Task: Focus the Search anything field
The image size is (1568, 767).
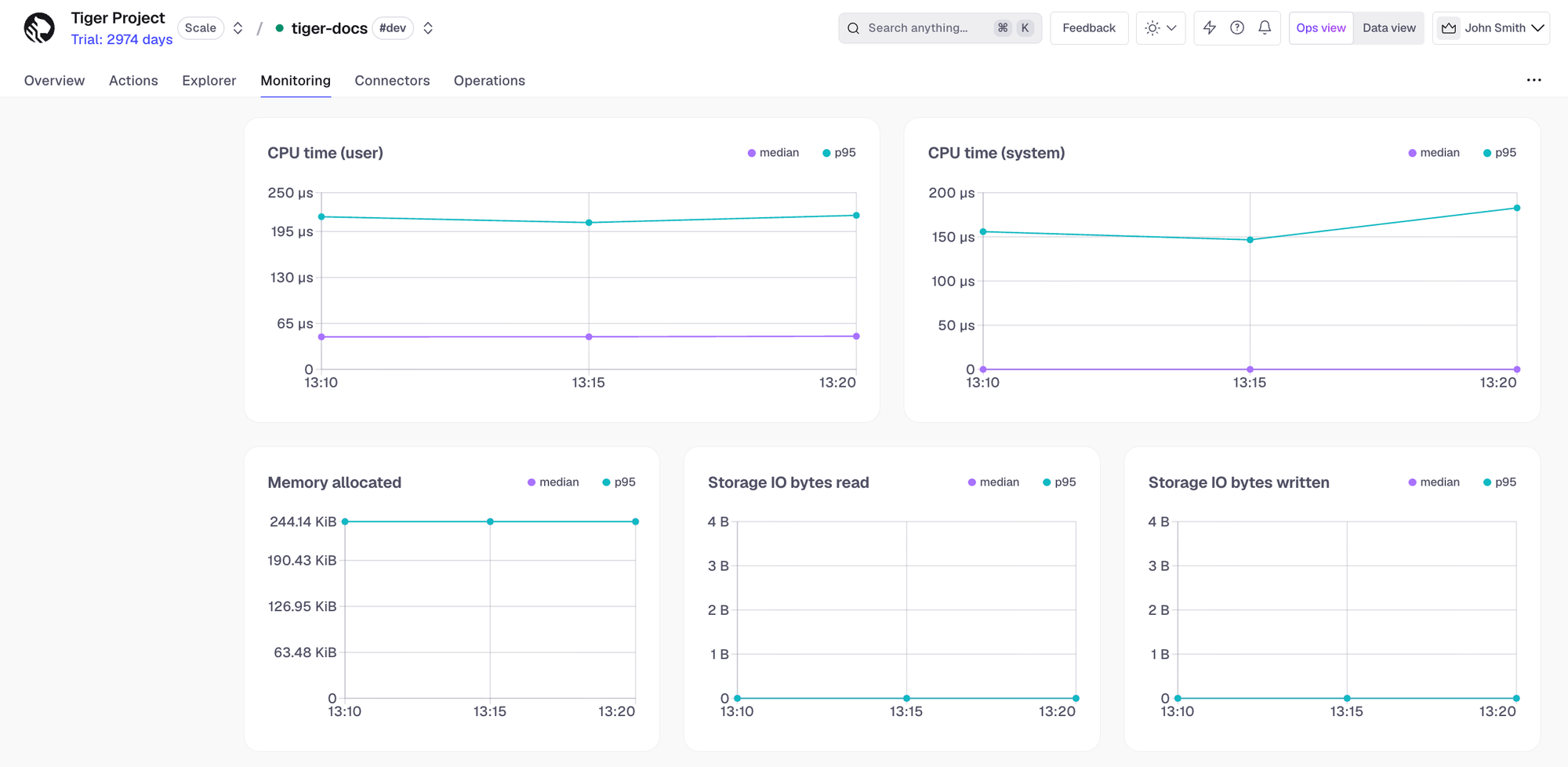Action: tap(940, 28)
